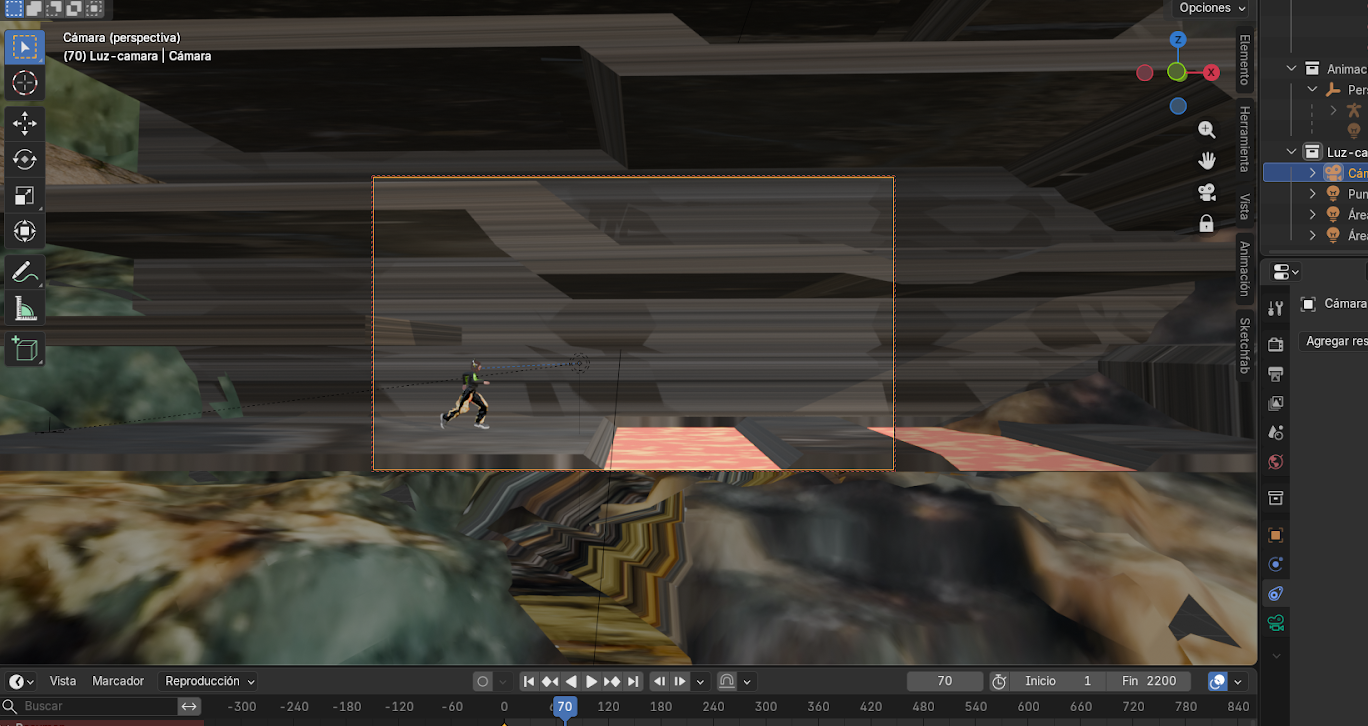Jump to the timeline's last frame
The height and width of the screenshot is (726, 1368).
633,682
